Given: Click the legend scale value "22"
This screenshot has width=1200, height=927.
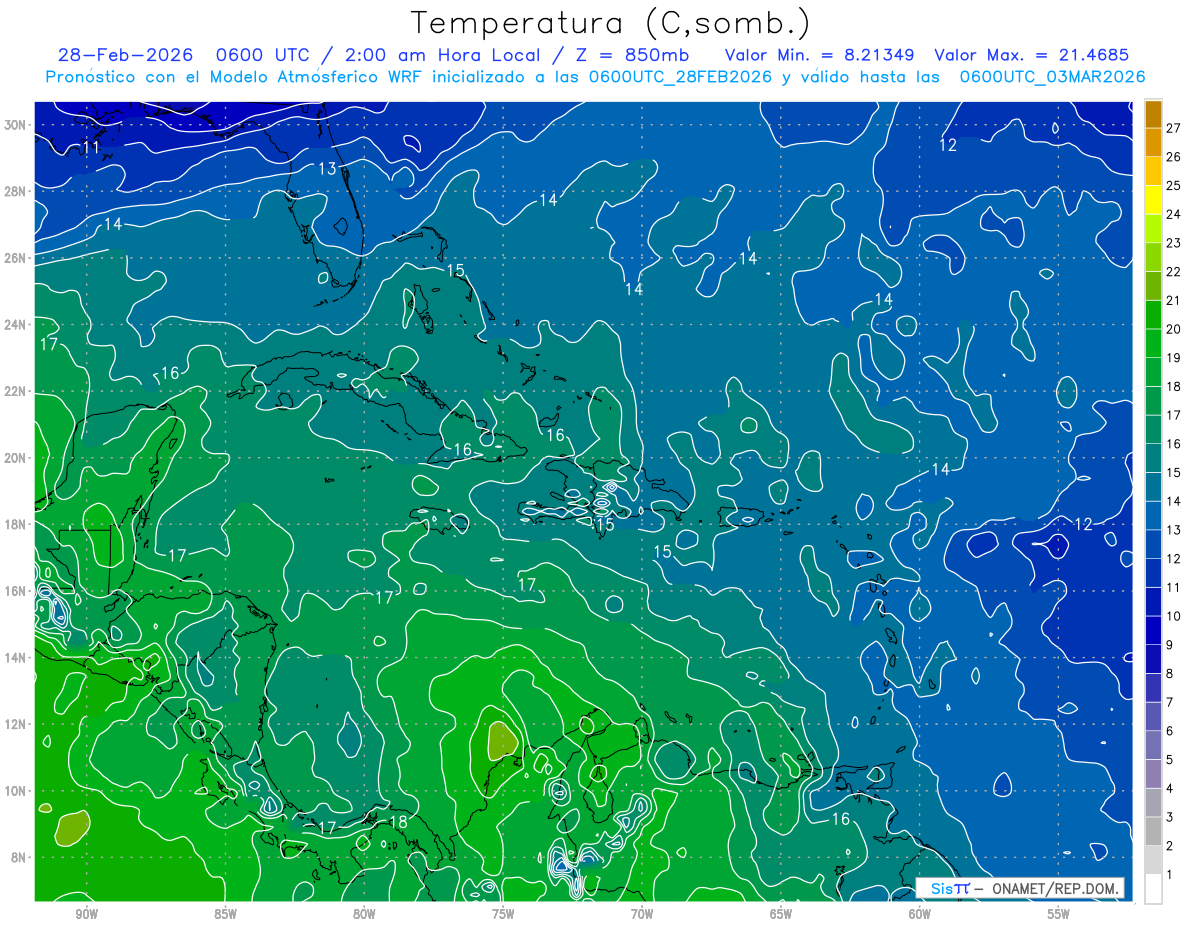Looking at the screenshot, I should (x=1174, y=272).
